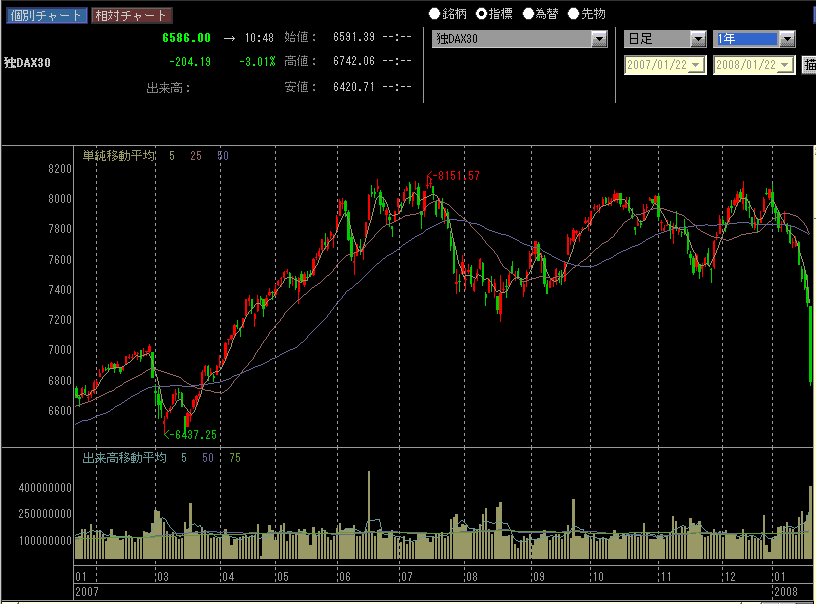Click the 単純移動平均 legend label
Image resolution: width=816 pixels, height=604 pixels.
tap(119, 156)
